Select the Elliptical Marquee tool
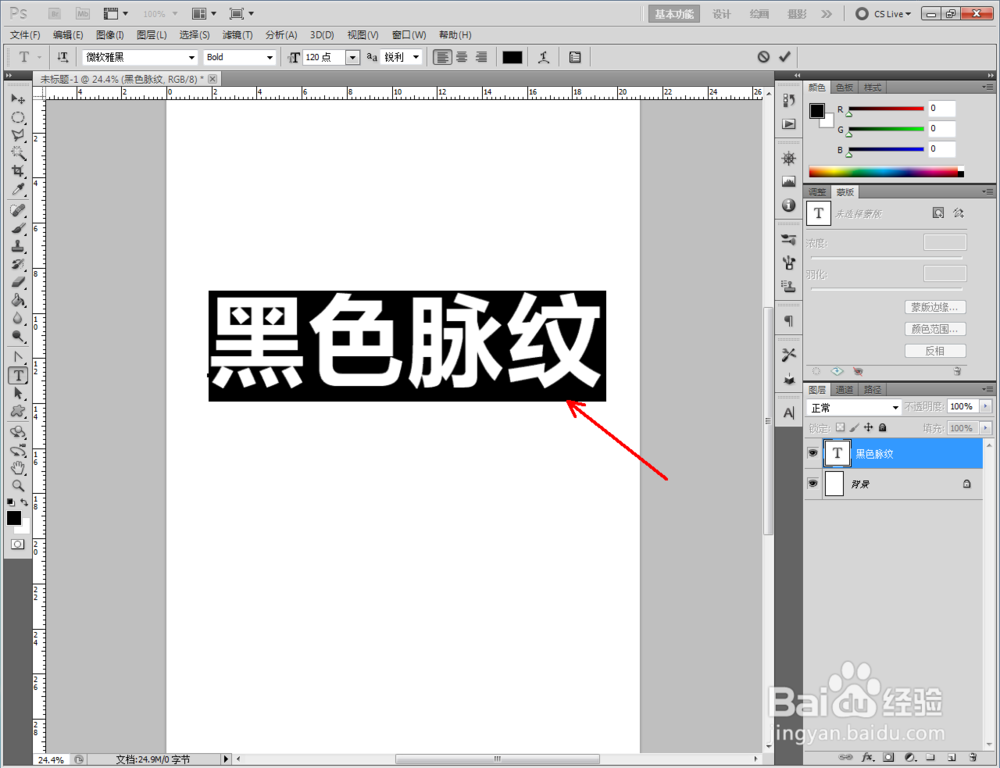1000x768 pixels. pos(18,117)
